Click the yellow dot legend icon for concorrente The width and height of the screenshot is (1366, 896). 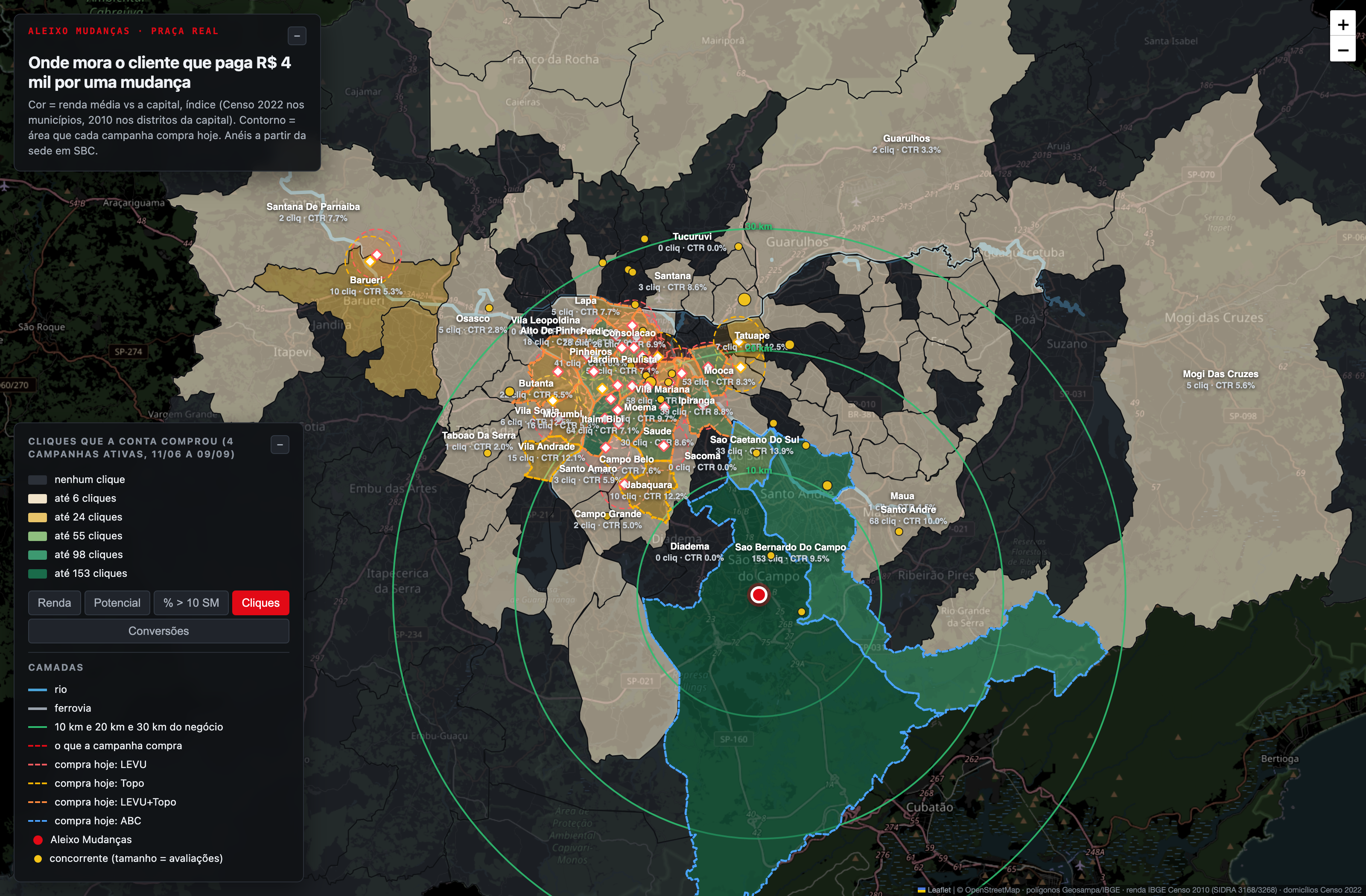tap(38, 859)
